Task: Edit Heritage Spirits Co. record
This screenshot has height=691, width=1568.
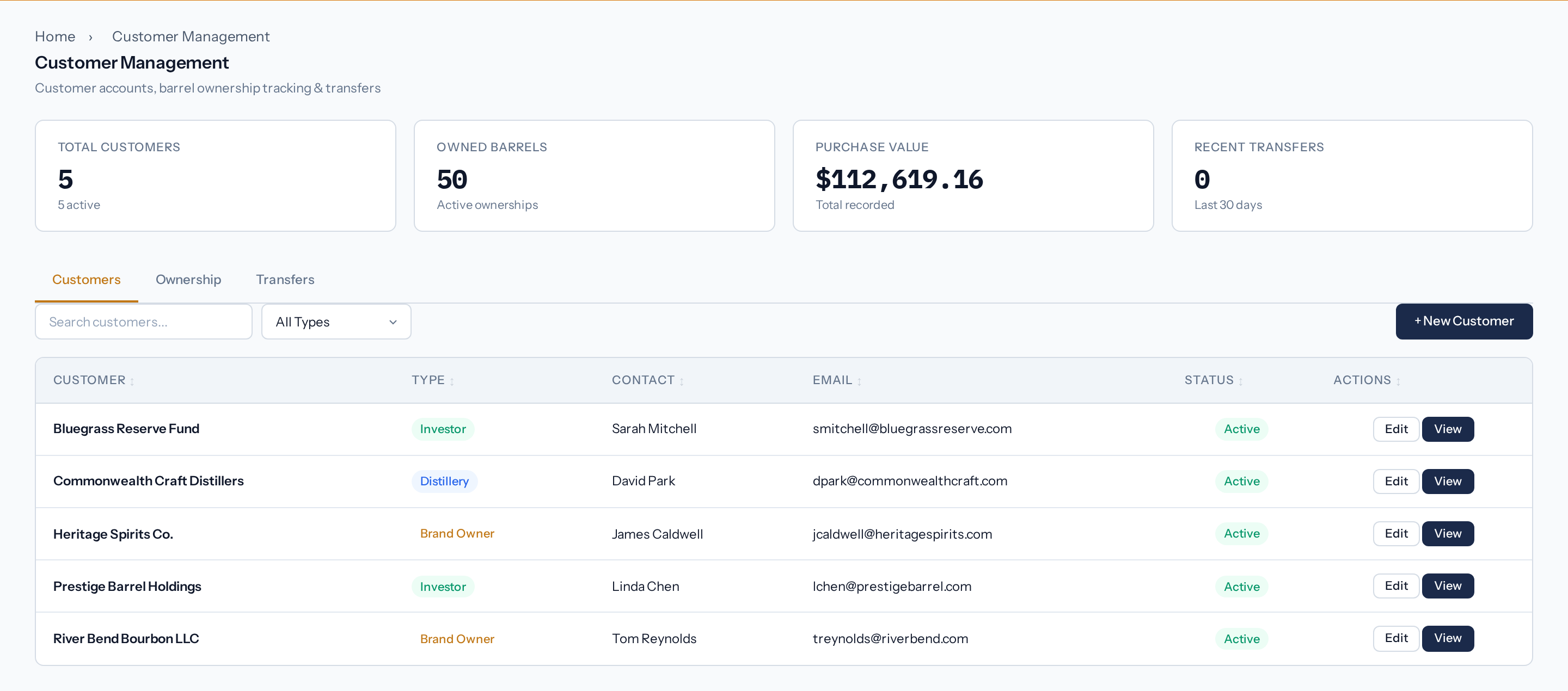Action: point(1396,533)
